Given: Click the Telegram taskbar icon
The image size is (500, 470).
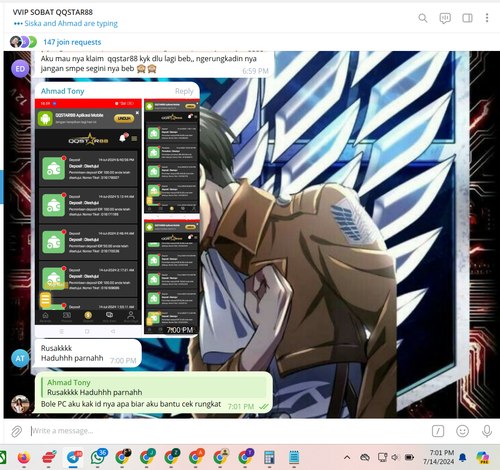Looking at the screenshot, I should (74, 457).
